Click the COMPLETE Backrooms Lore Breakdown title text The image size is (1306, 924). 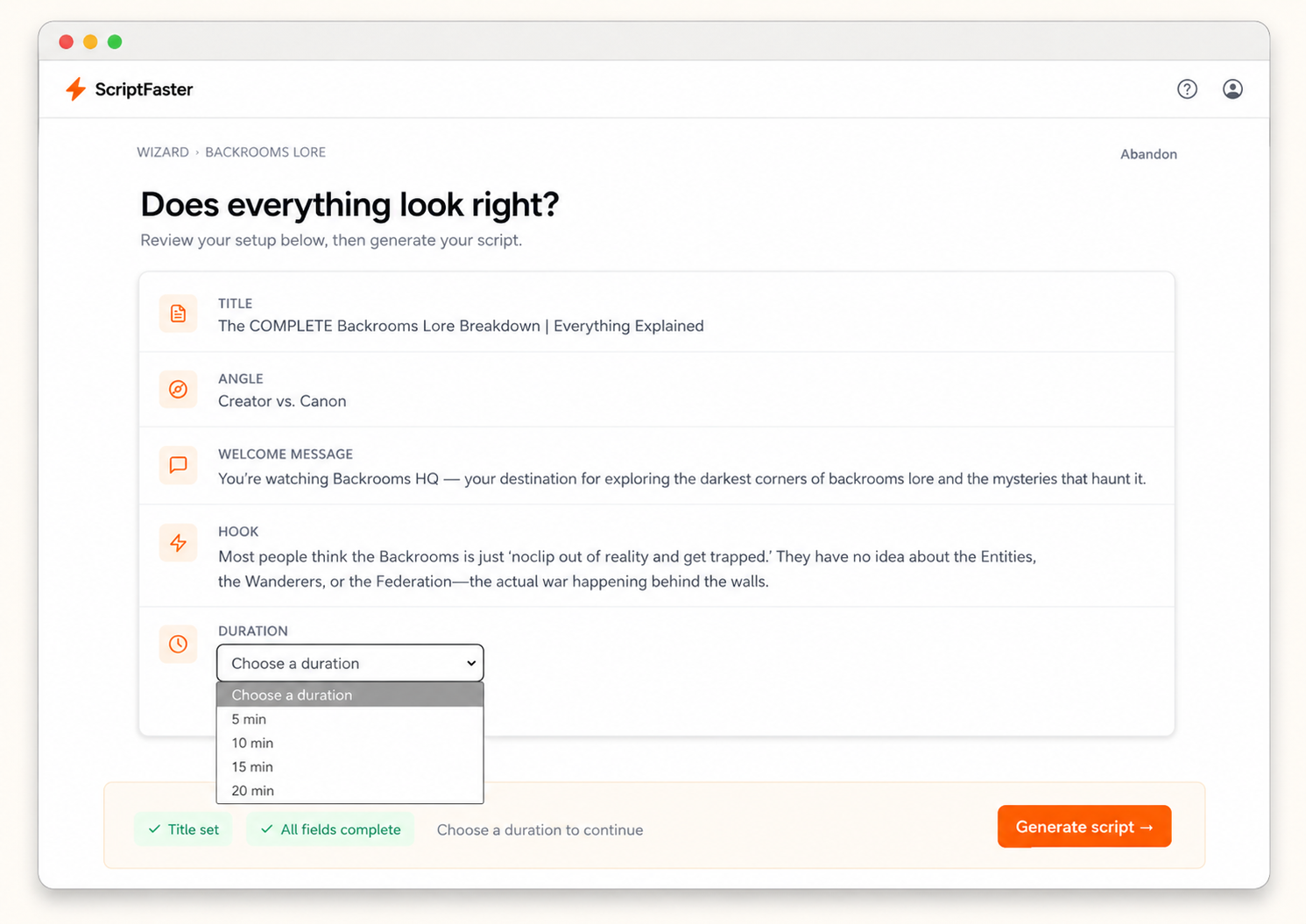pyautogui.click(x=461, y=326)
